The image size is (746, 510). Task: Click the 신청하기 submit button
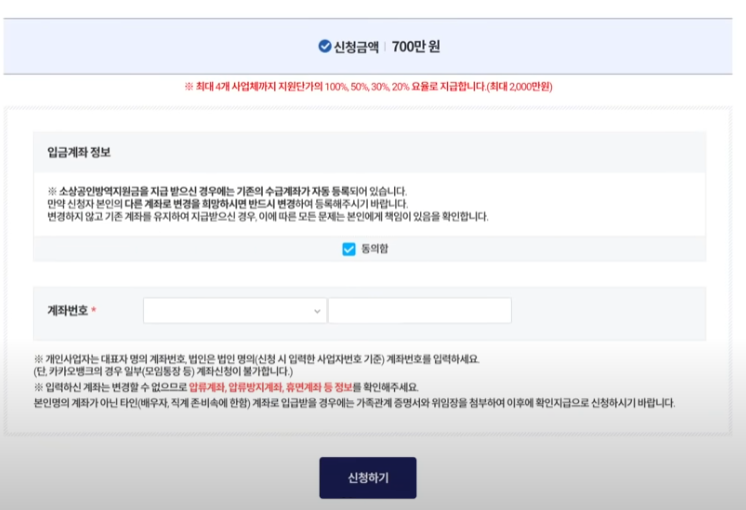click(x=368, y=478)
